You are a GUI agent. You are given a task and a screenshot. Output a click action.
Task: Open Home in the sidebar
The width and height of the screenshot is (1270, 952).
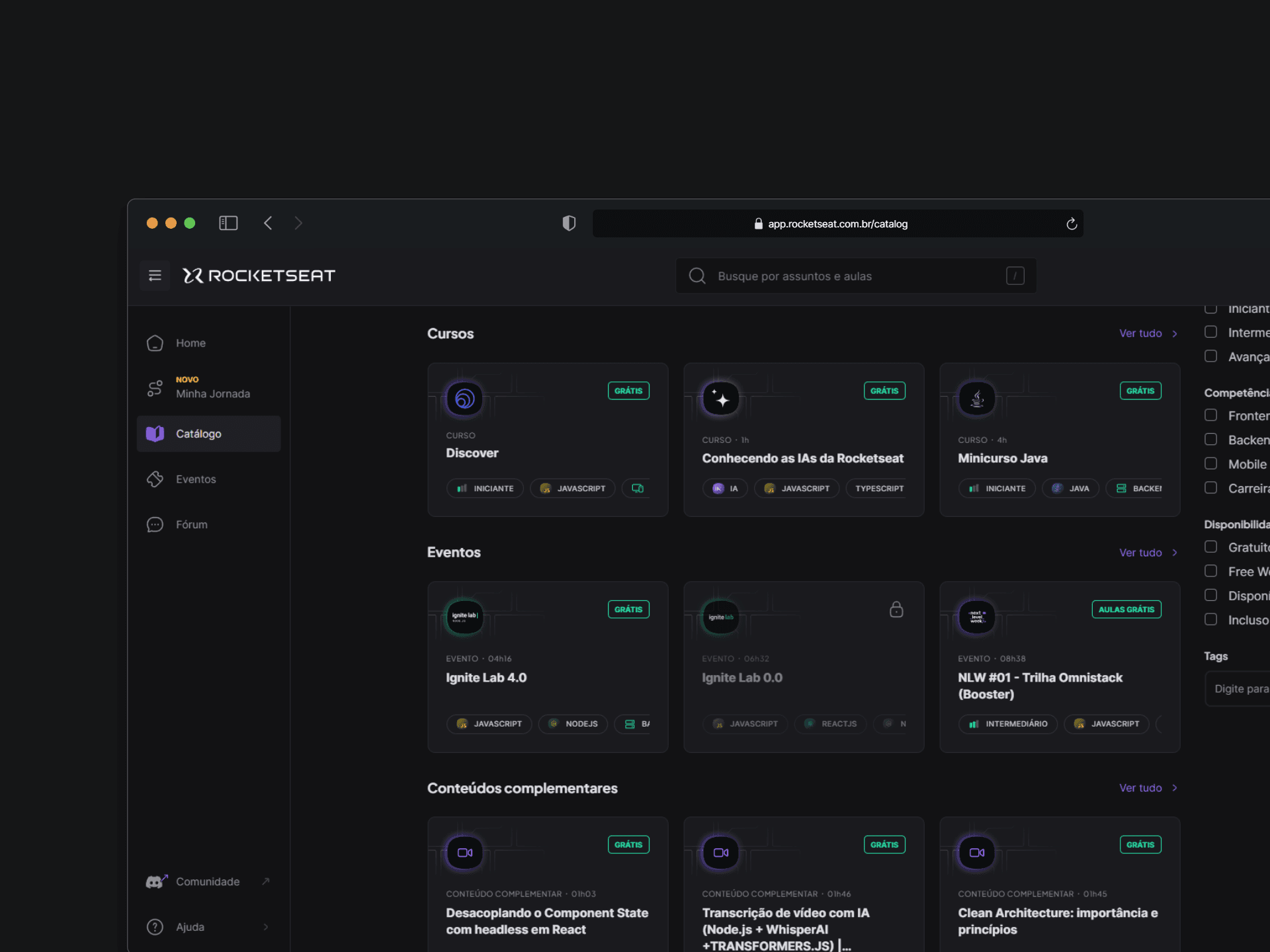click(x=208, y=343)
